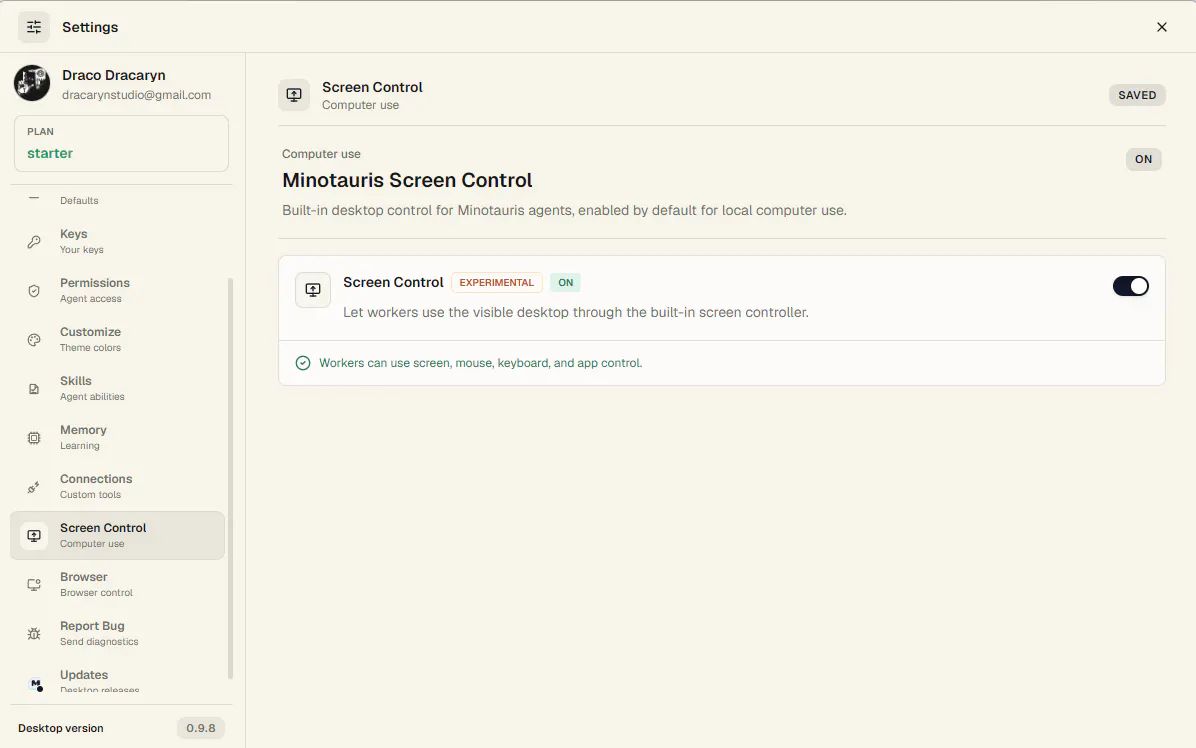Image resolution: width=1196 pixels, height=748 pixels.
Task: Click the 'Let workers use the visible desktop' description
Action: pos(576,313)
